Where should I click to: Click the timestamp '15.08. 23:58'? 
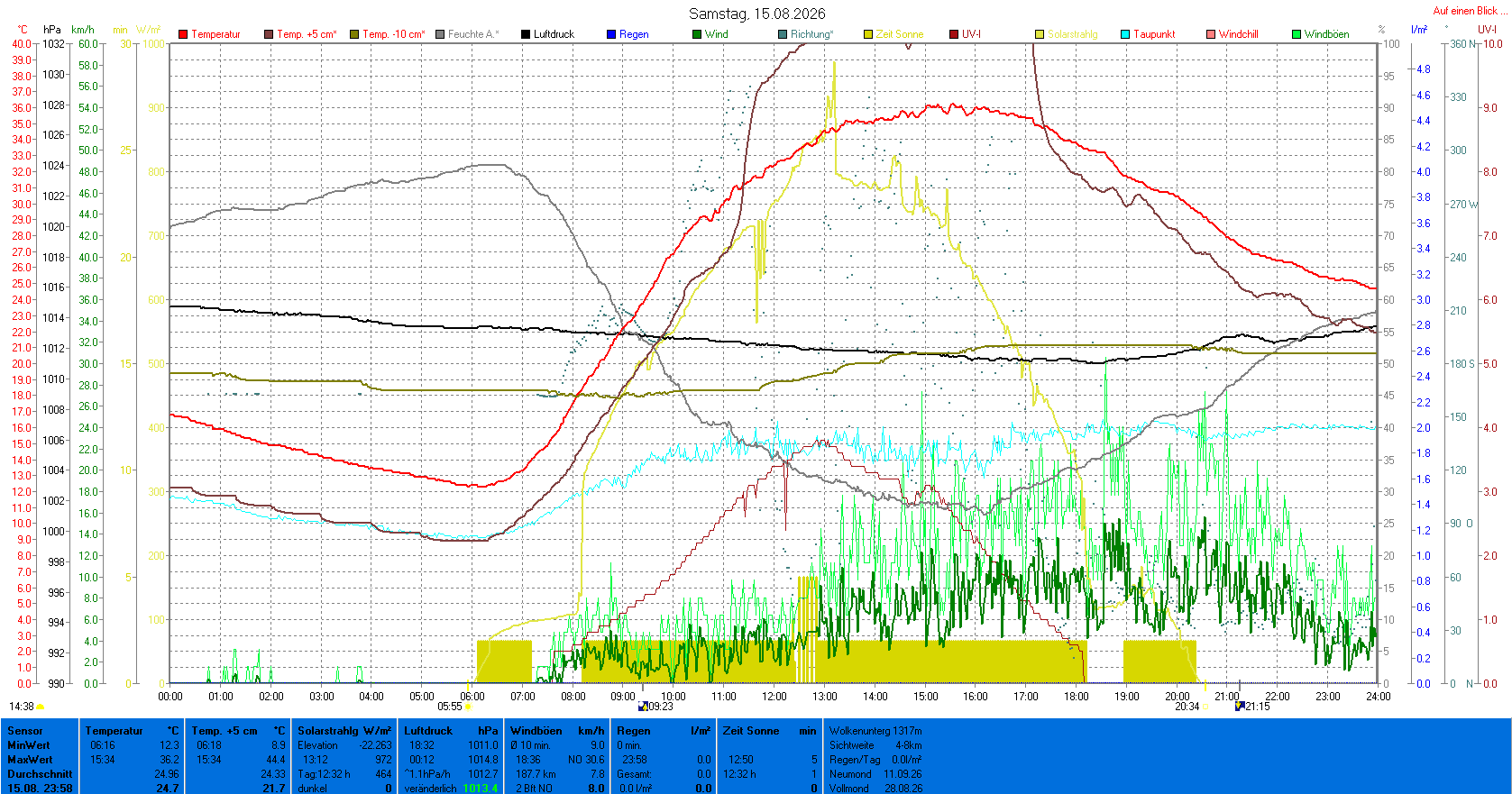[40, 789]
